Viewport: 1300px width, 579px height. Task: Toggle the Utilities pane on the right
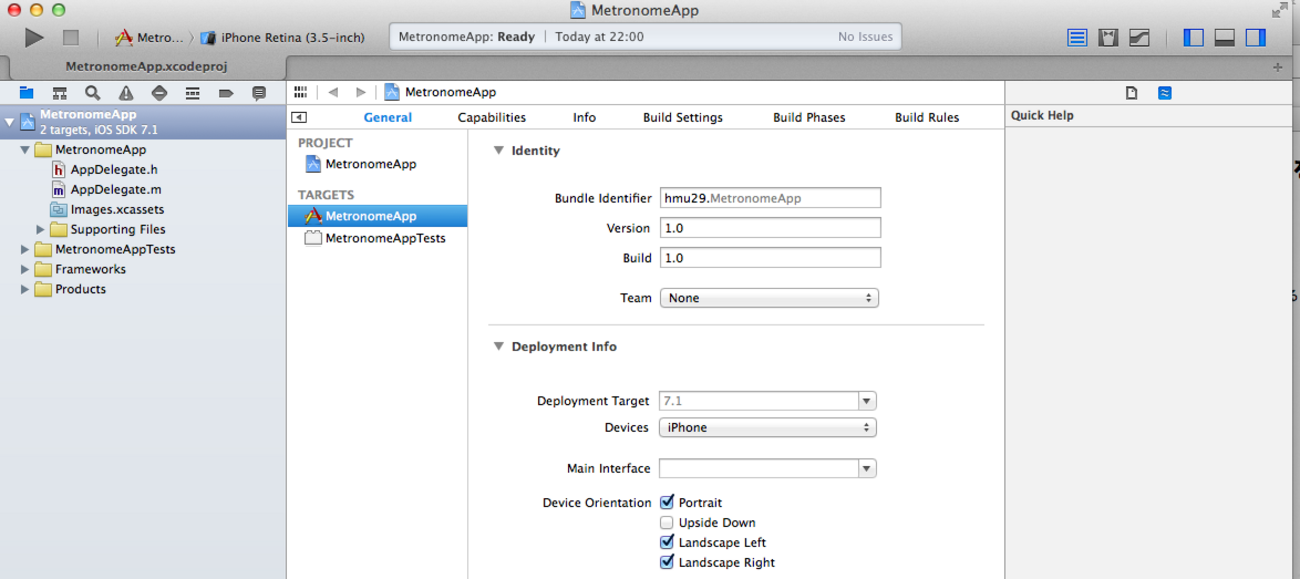click(x=1256, y=38)
